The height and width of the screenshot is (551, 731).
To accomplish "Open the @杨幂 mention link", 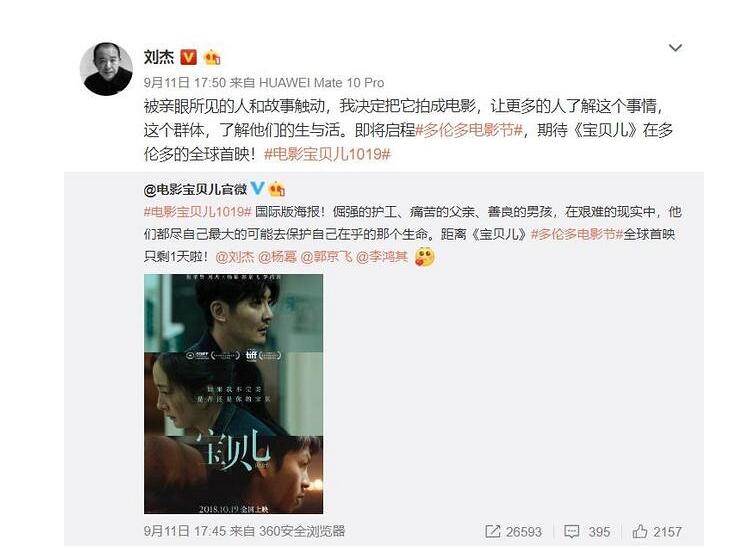I will [277, 257].
